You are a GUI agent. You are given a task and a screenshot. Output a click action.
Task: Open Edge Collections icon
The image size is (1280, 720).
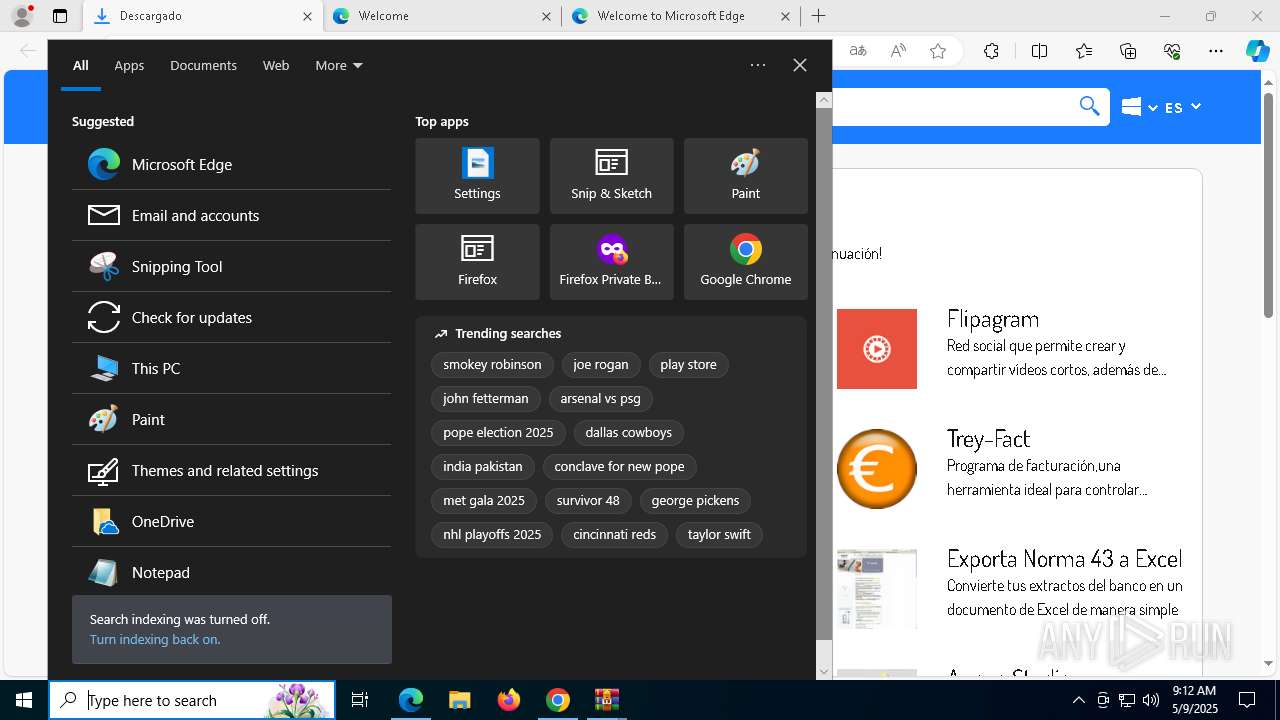pos(1128,51)
